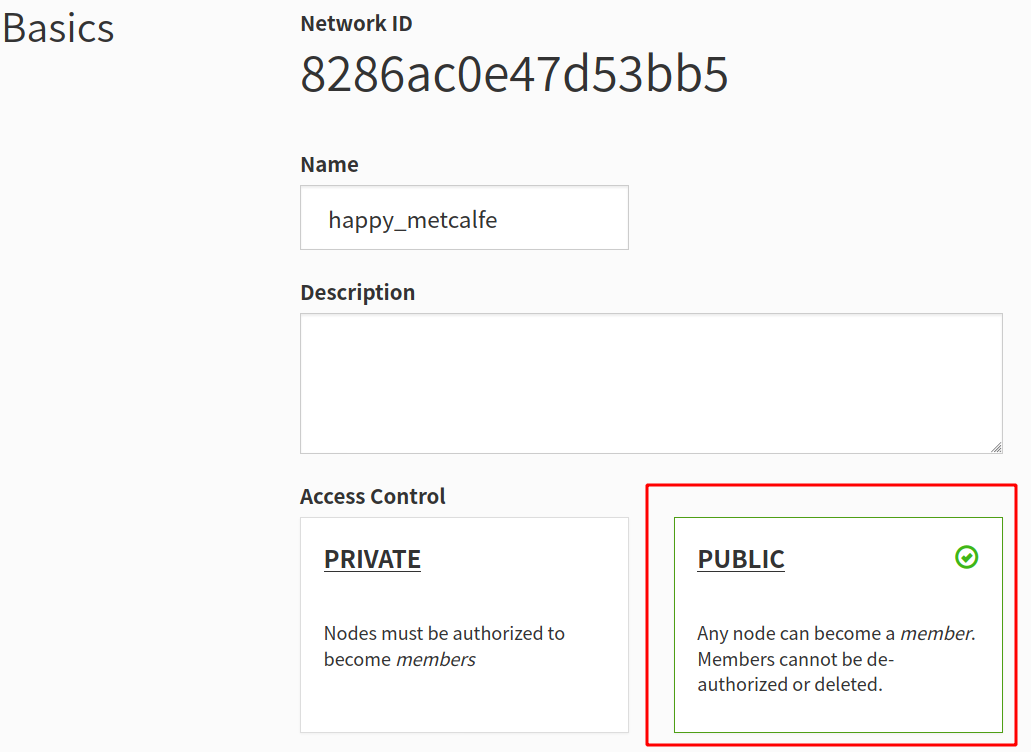Select the PRIVATE access control card
The image size is (1031, 752).
tap(464, 624)
